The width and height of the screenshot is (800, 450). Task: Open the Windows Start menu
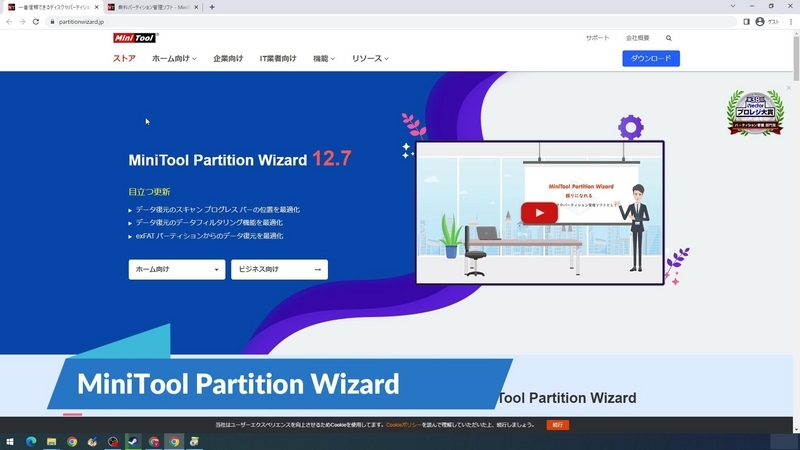(10, 442)
